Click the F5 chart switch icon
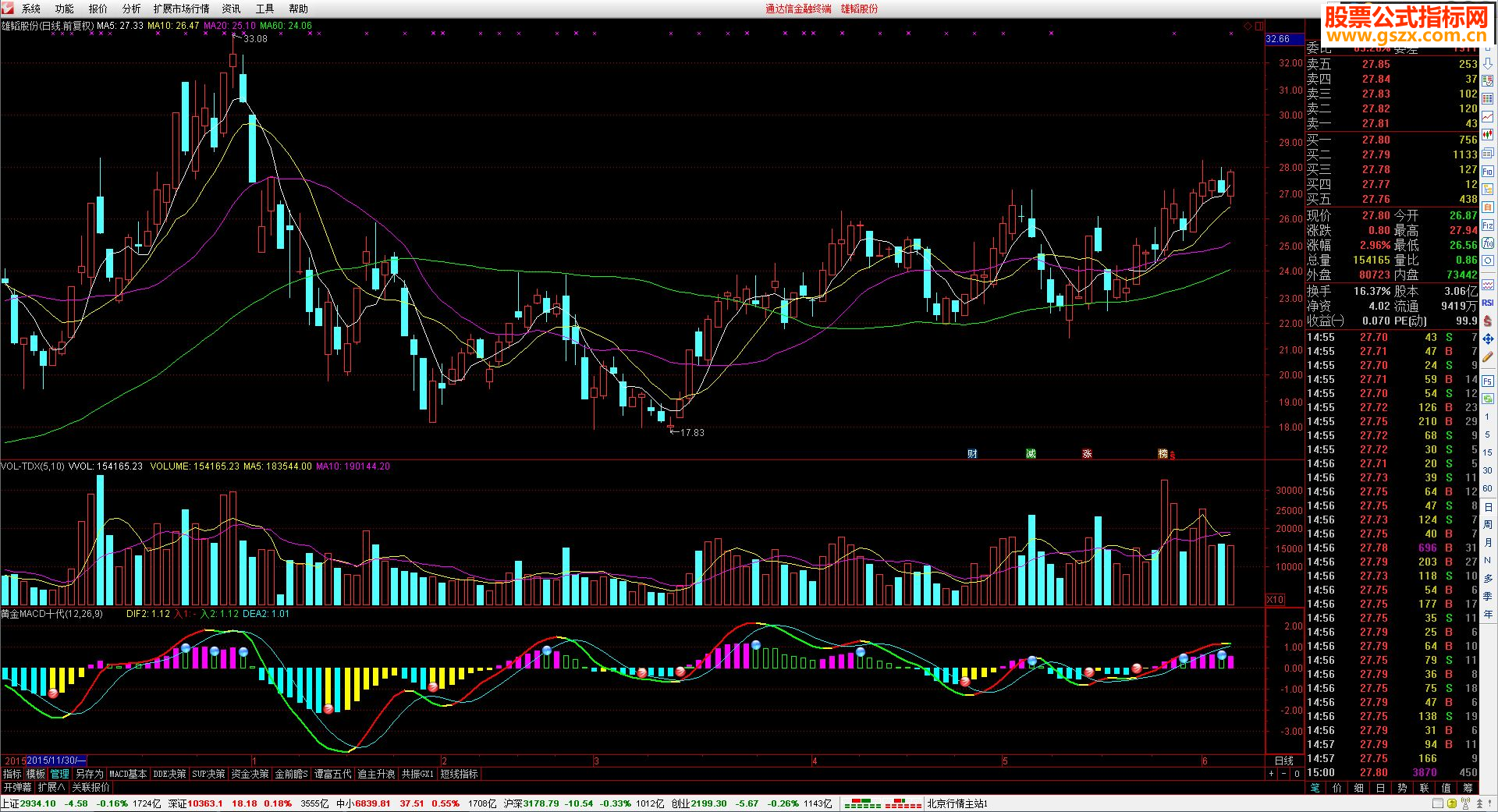Screen dimensions: 1498x812 (1488, 381)
